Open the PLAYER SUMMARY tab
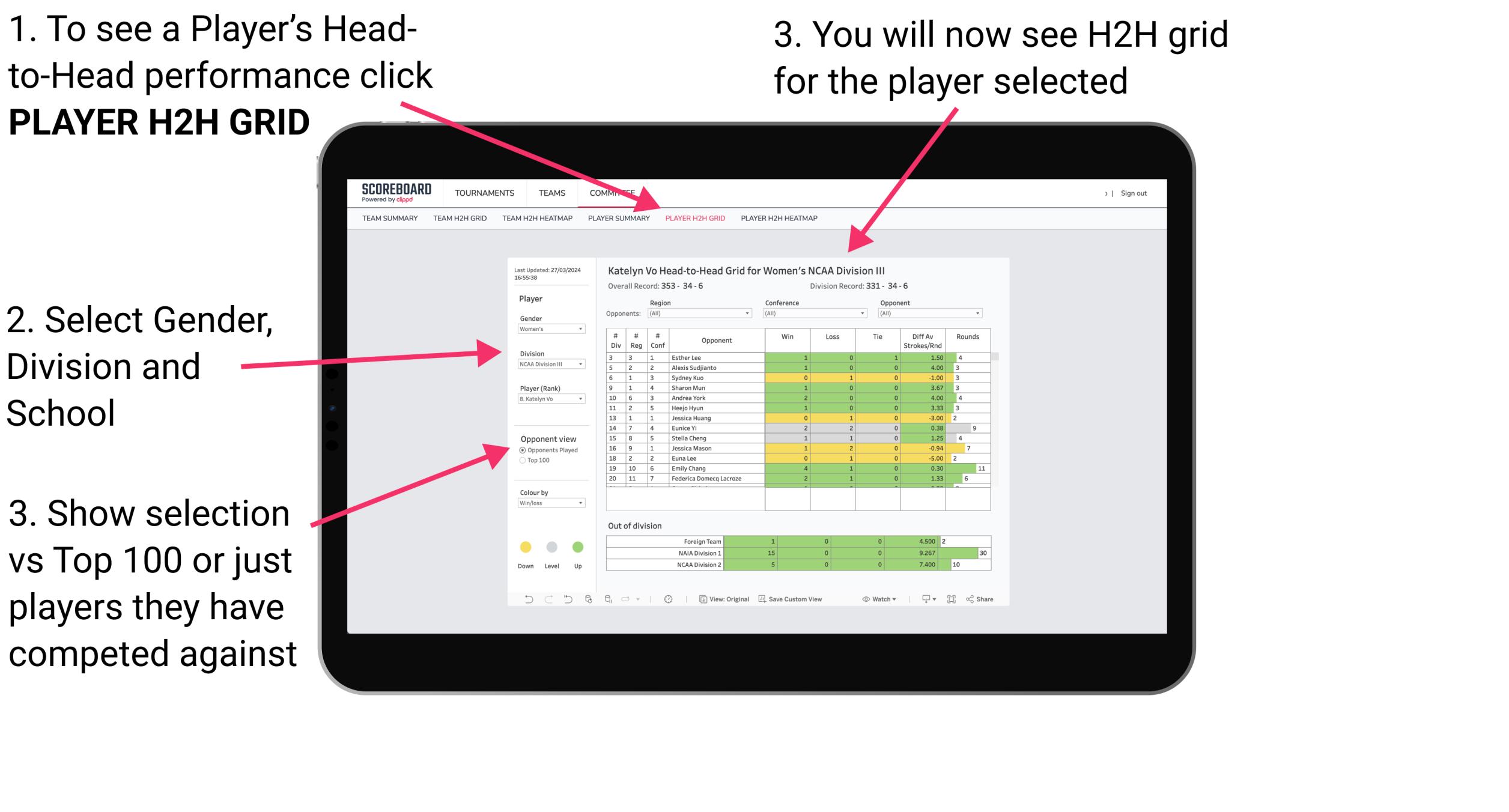Image resolution: width=1509 pixels, height=812 pixels. pos(620,218)
